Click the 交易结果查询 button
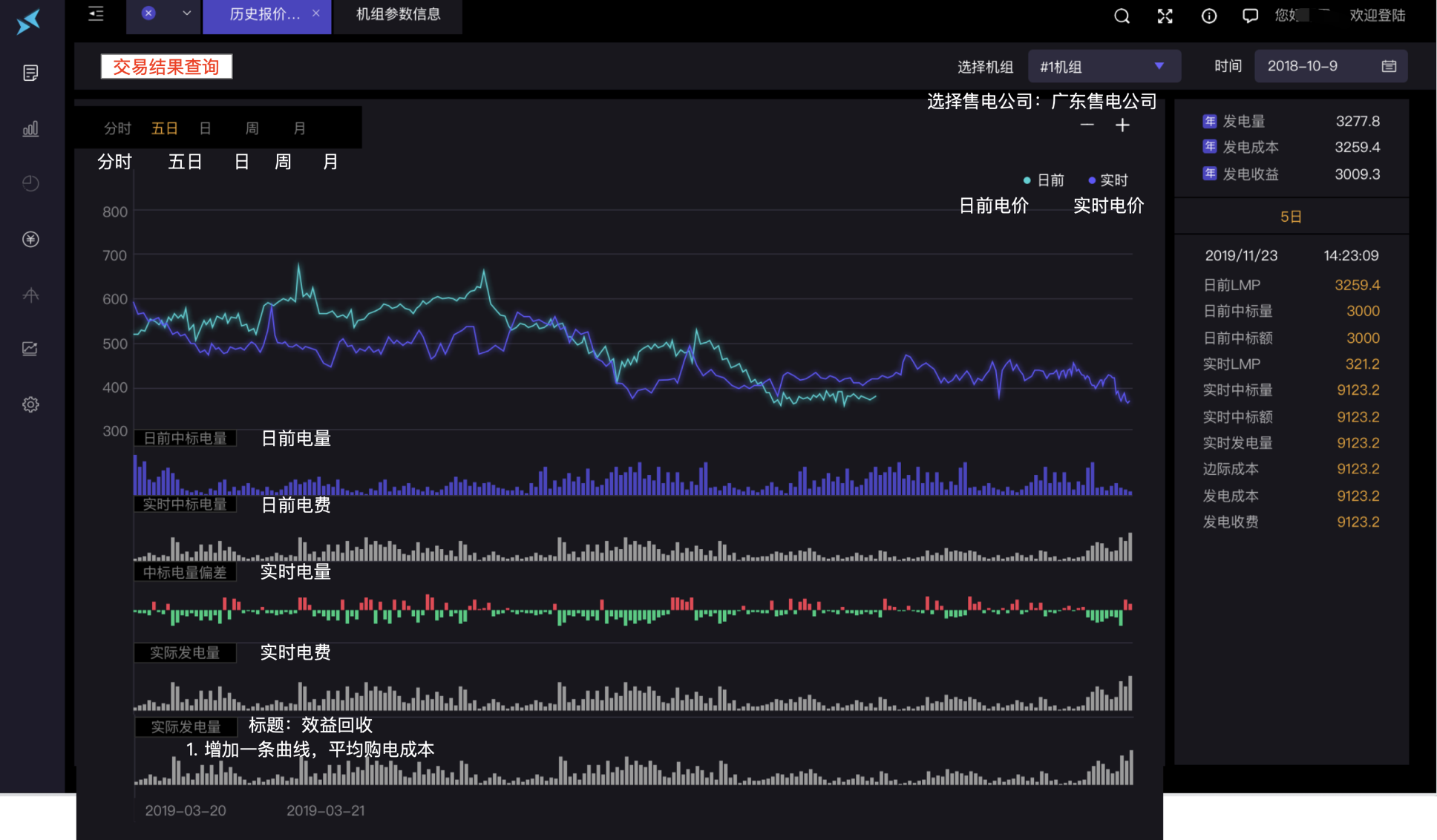Viewport: 1437px width, 840px height. point(166,67)
